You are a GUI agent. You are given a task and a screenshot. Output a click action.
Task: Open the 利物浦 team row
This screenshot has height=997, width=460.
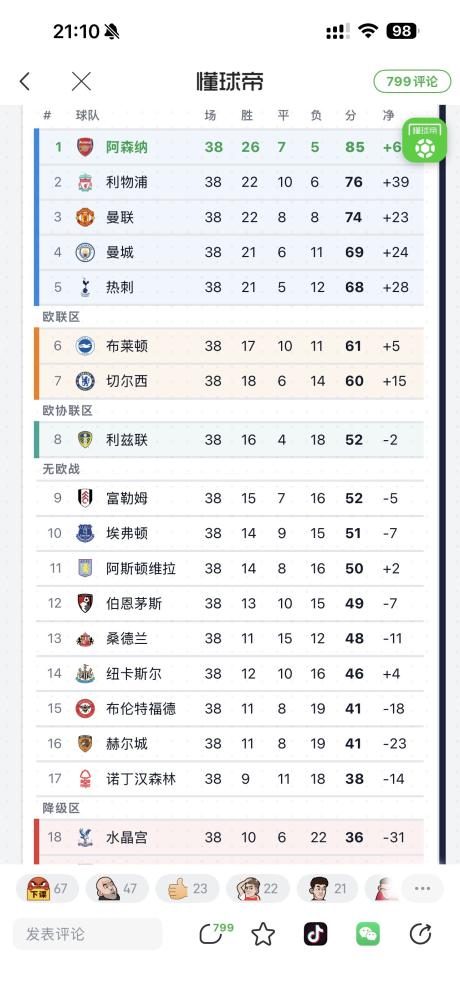(231, 182)
